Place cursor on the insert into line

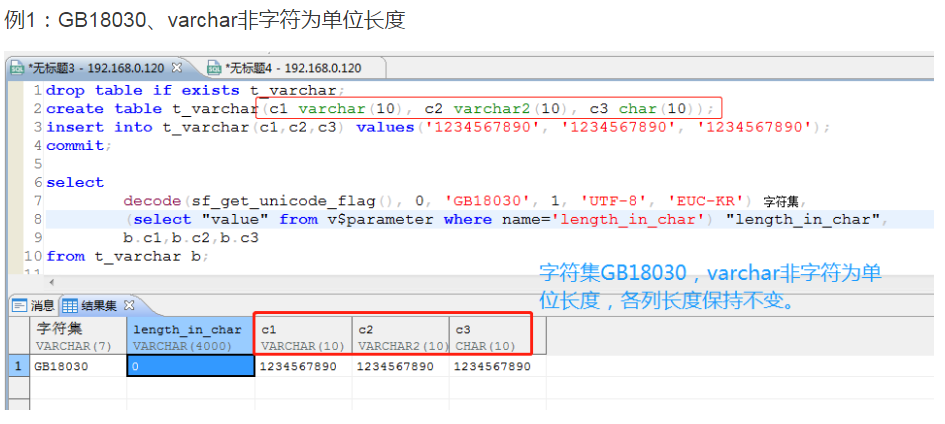pos(438,128)
